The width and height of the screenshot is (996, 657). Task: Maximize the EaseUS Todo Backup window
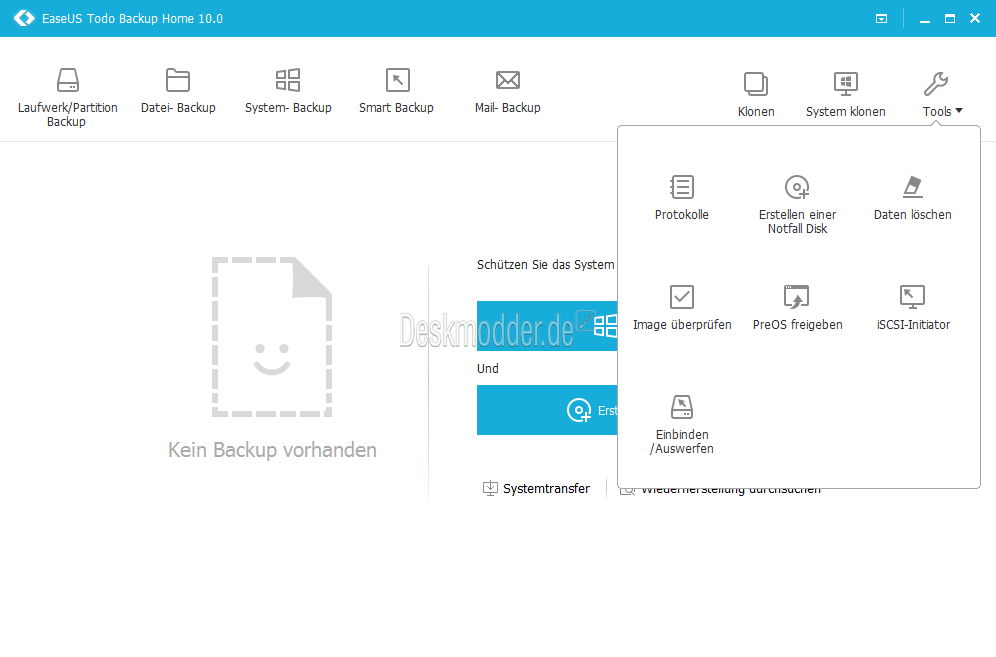(950, 18)
